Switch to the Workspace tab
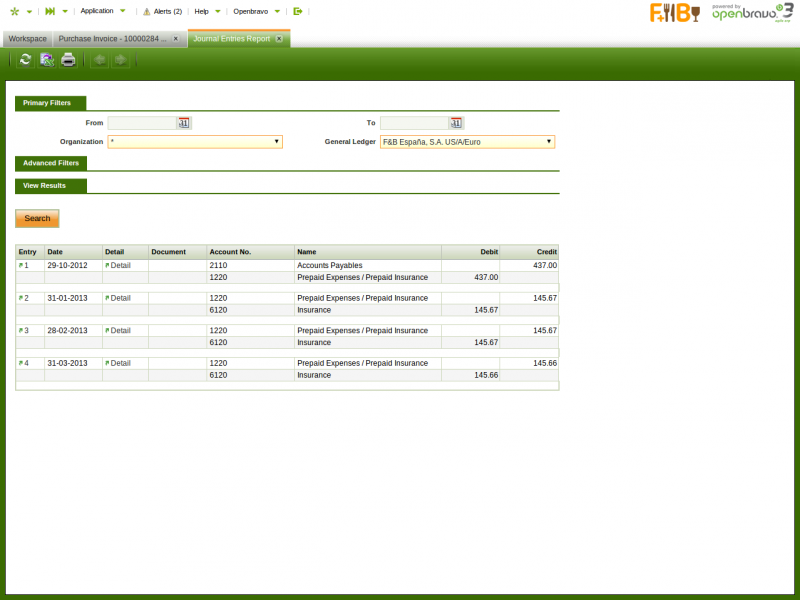This screenshot has height=600, width=800. pos(28,39)
